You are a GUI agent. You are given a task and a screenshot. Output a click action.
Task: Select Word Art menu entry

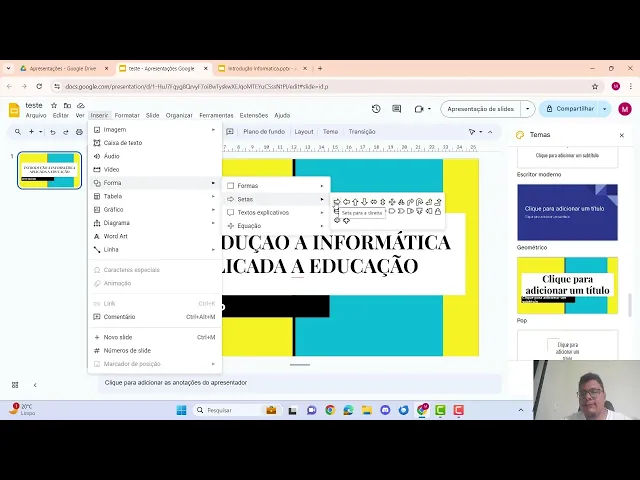click(x=155, y=236)
